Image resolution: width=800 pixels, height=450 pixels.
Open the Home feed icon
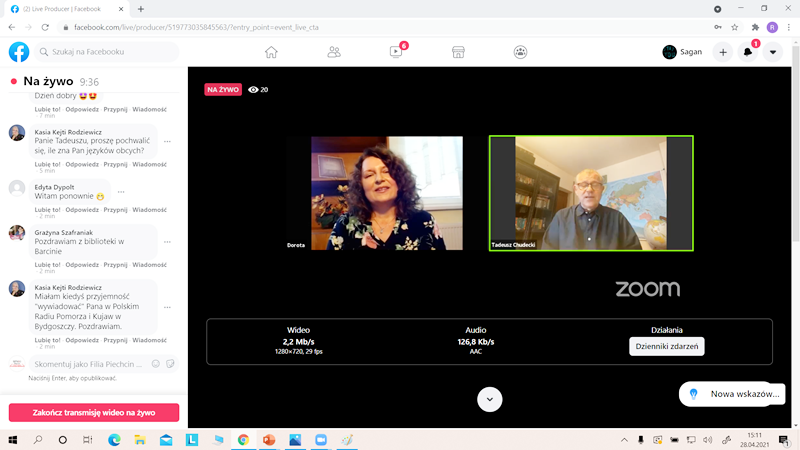click(271, 52)
